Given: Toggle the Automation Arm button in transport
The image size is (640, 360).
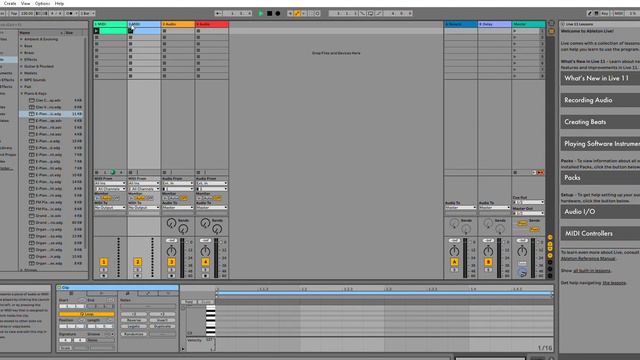Looking at the screenshot, I should click(x=297, y=13).
